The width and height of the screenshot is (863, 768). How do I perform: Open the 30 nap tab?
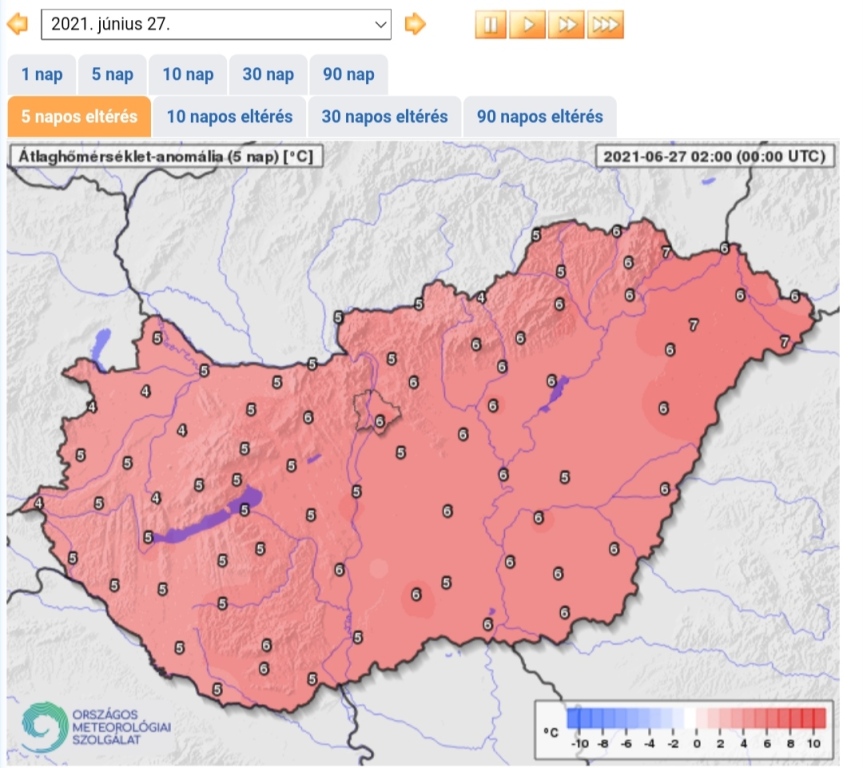268,75
